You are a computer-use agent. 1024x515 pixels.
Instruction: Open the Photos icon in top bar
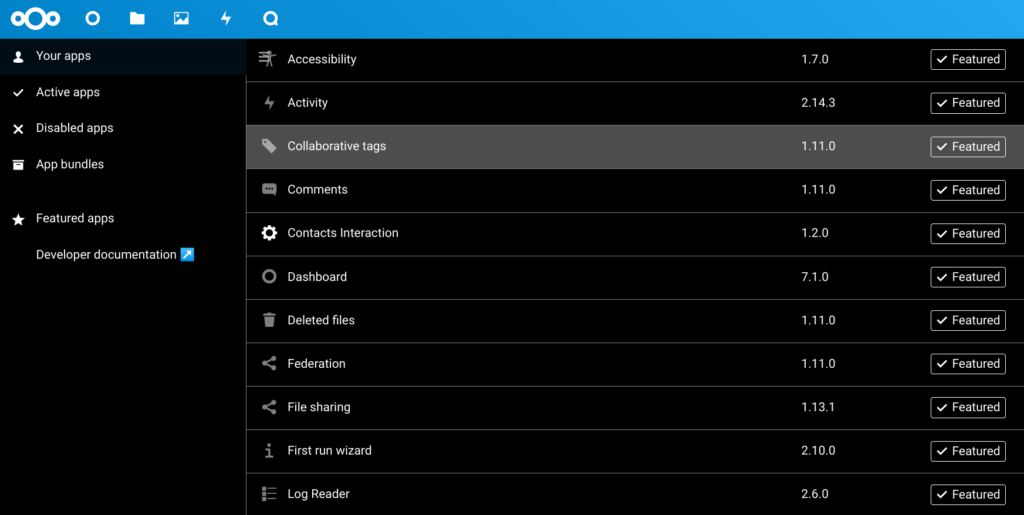pyautogui.click(x=182, y=19)
